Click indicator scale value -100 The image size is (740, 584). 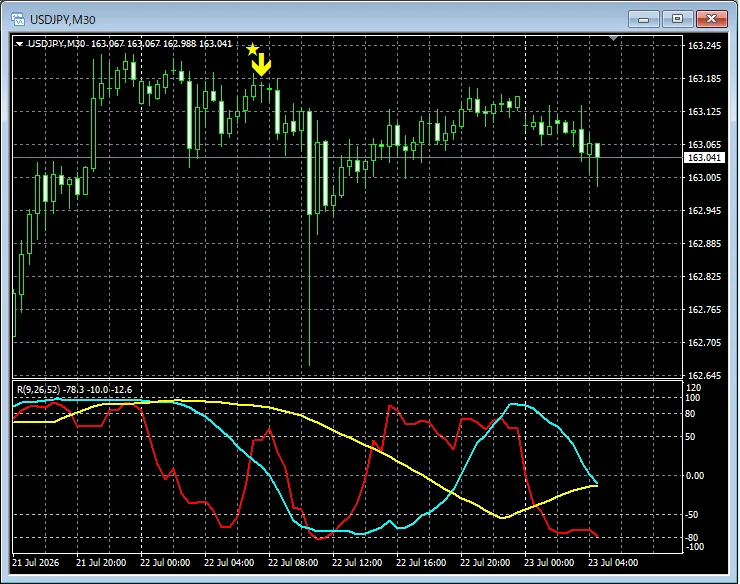(x=695, y=547)
